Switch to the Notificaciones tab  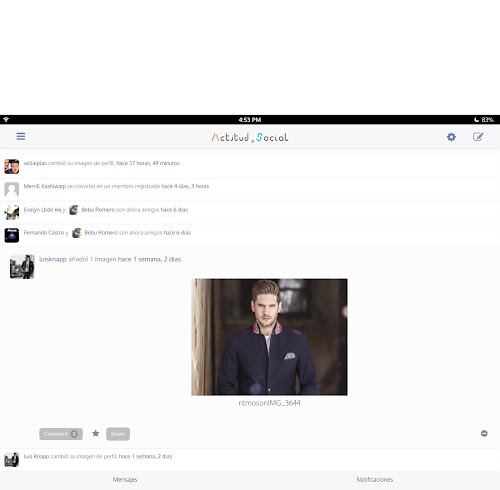(375, 480)
